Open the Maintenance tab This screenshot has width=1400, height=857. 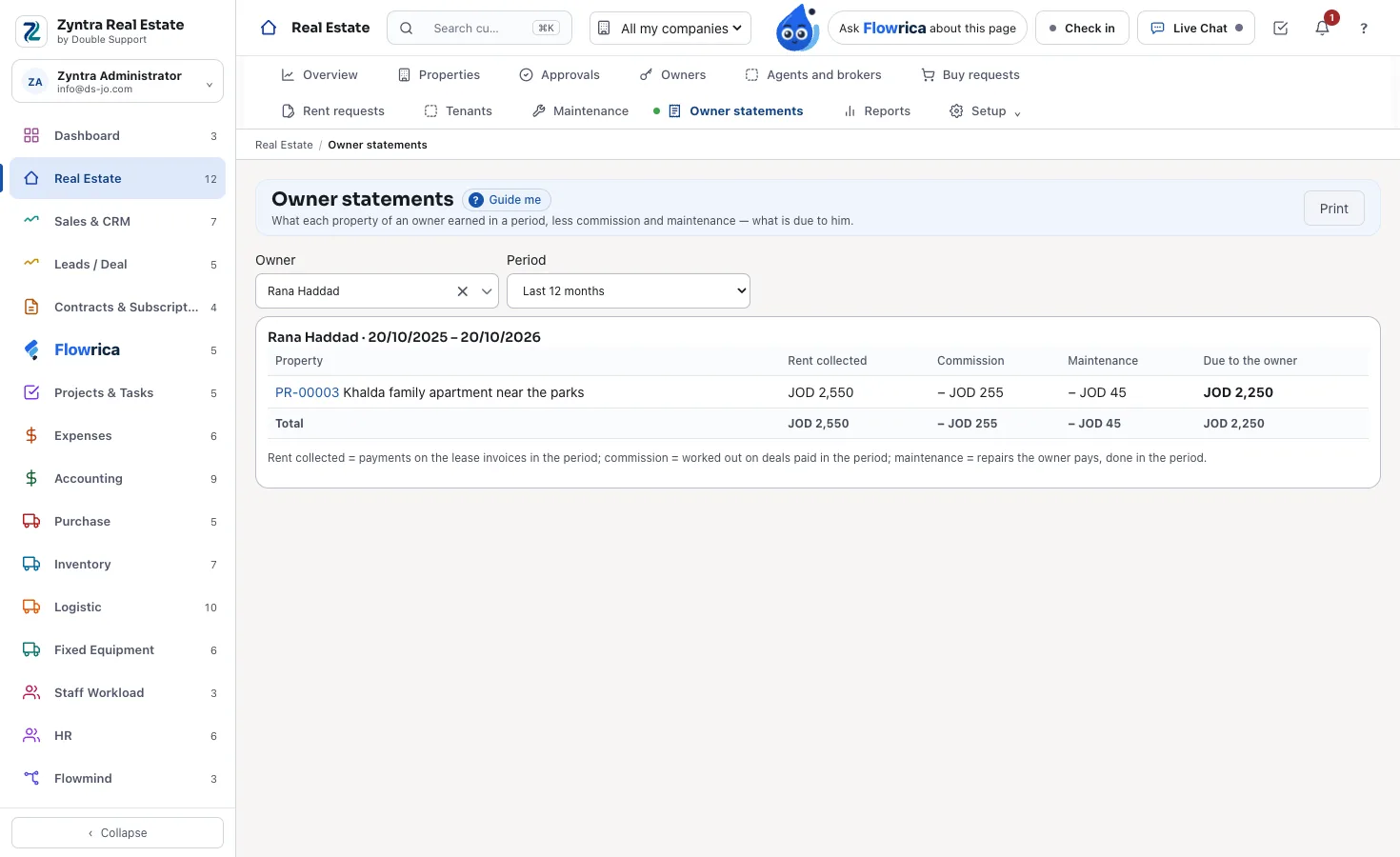(x=580, y=111)
